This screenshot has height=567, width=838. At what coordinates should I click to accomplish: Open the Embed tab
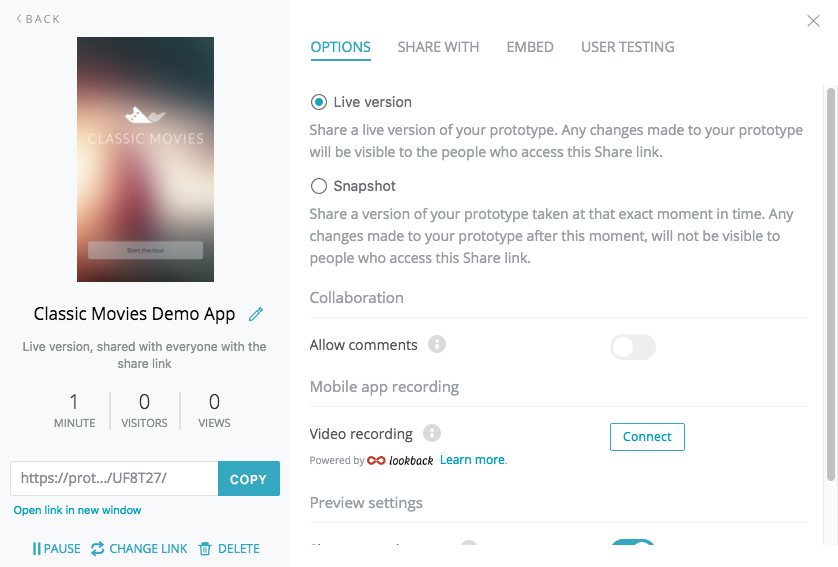[530, 47]
